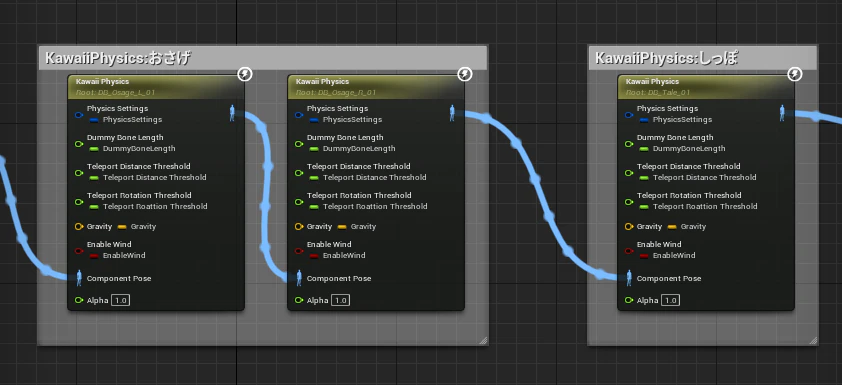
Task: Click Gravity input pin on DB_Tale_01 node
Action: click(x=629, y=227)
